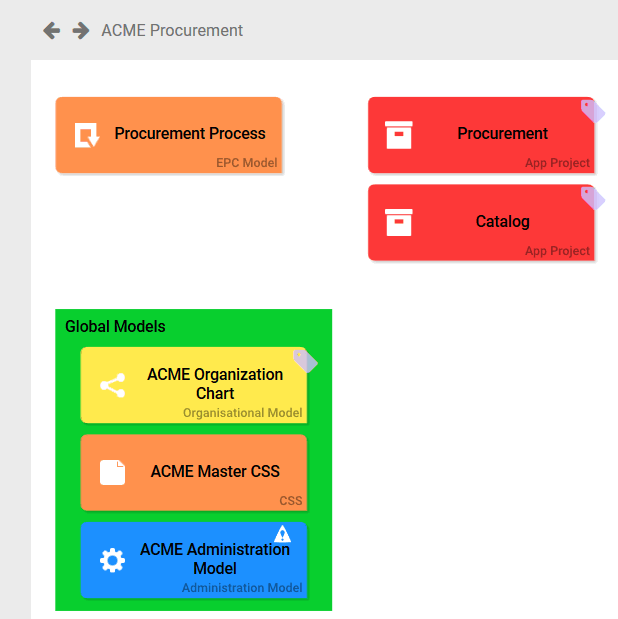
Task: Click the ACME Procurement breadcrumb title
Action: click(172, 31)
